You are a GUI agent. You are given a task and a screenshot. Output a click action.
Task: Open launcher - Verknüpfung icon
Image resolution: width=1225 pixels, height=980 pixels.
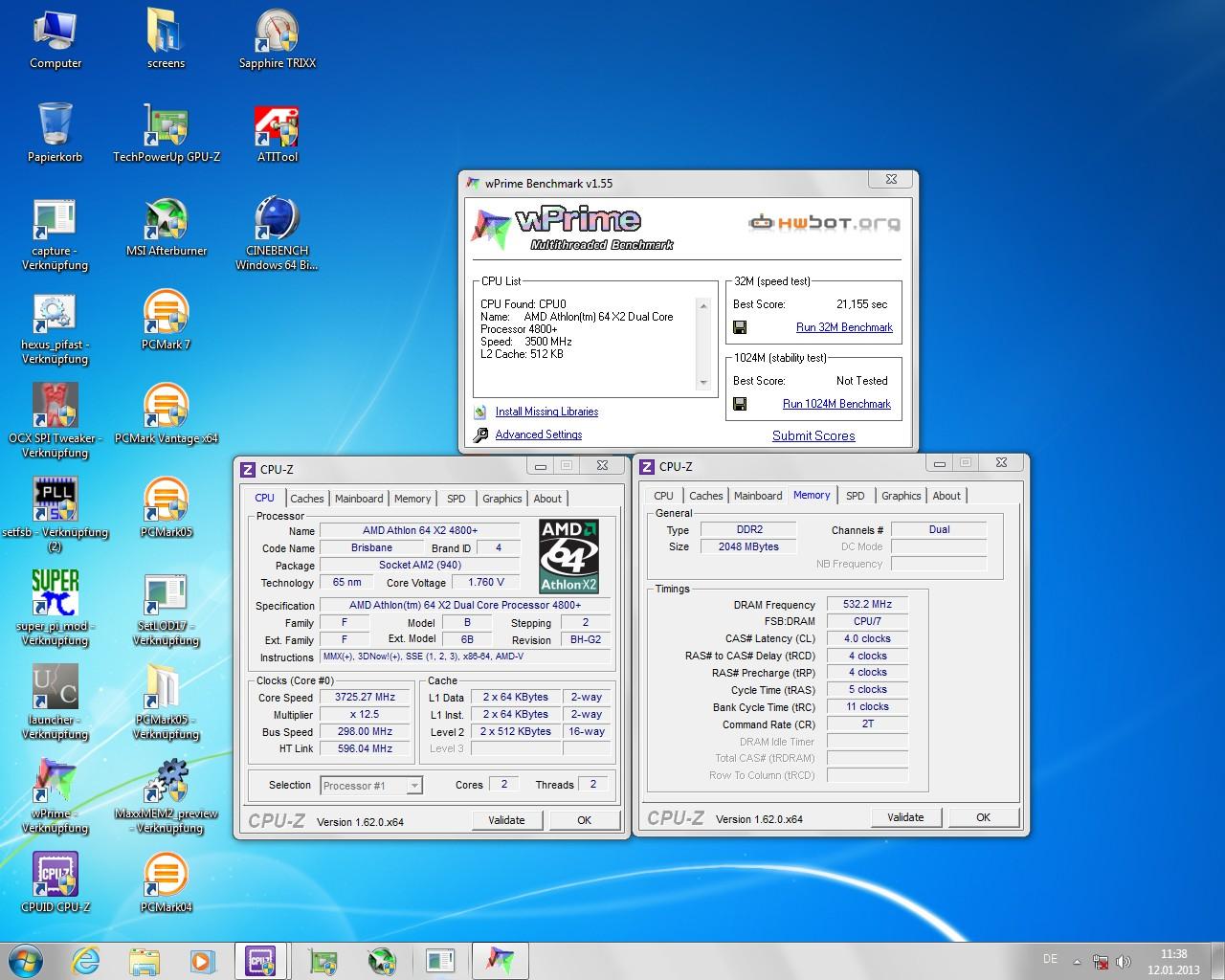click(56, 703)
